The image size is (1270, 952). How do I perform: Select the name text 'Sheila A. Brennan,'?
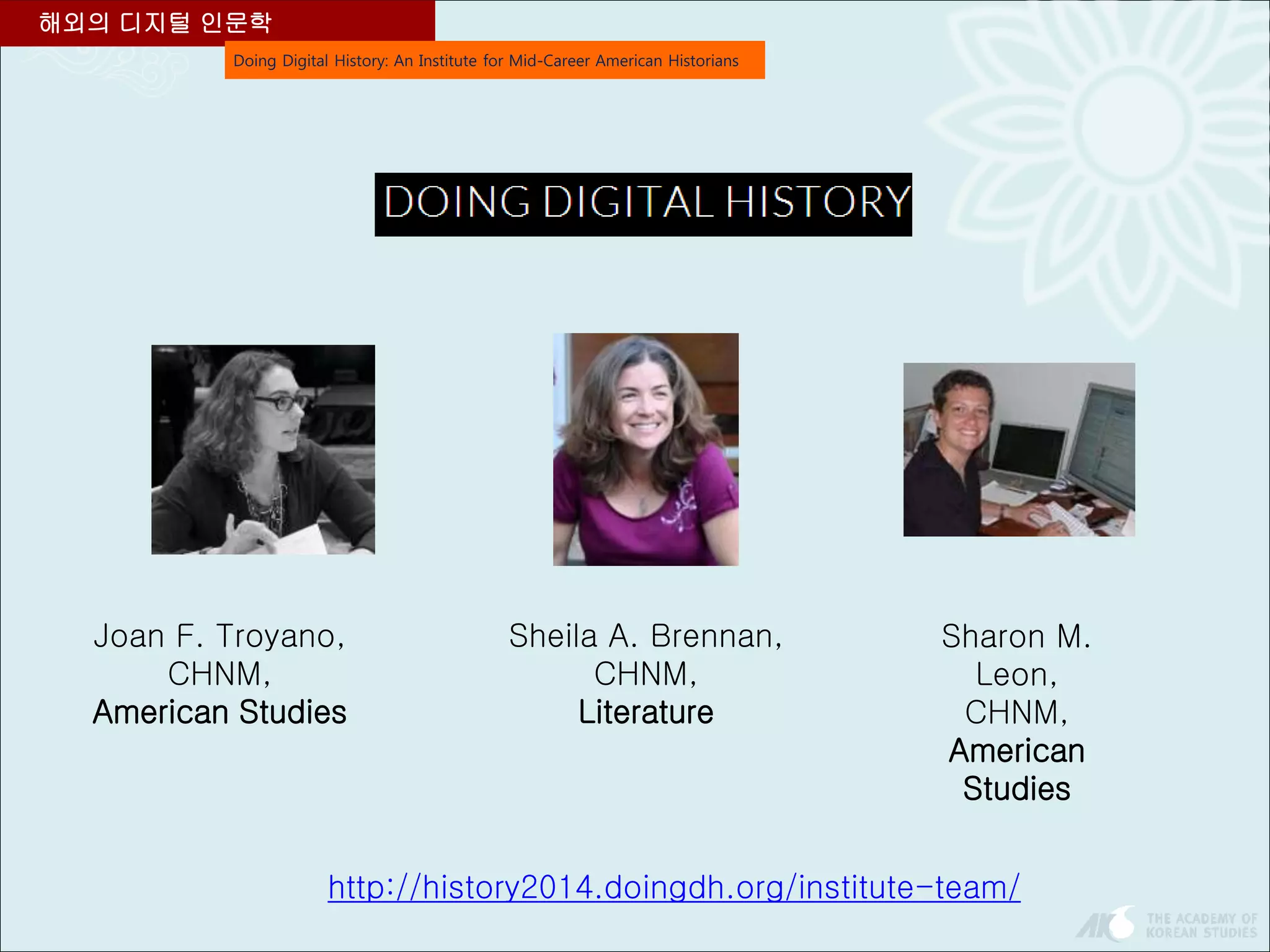646,636
